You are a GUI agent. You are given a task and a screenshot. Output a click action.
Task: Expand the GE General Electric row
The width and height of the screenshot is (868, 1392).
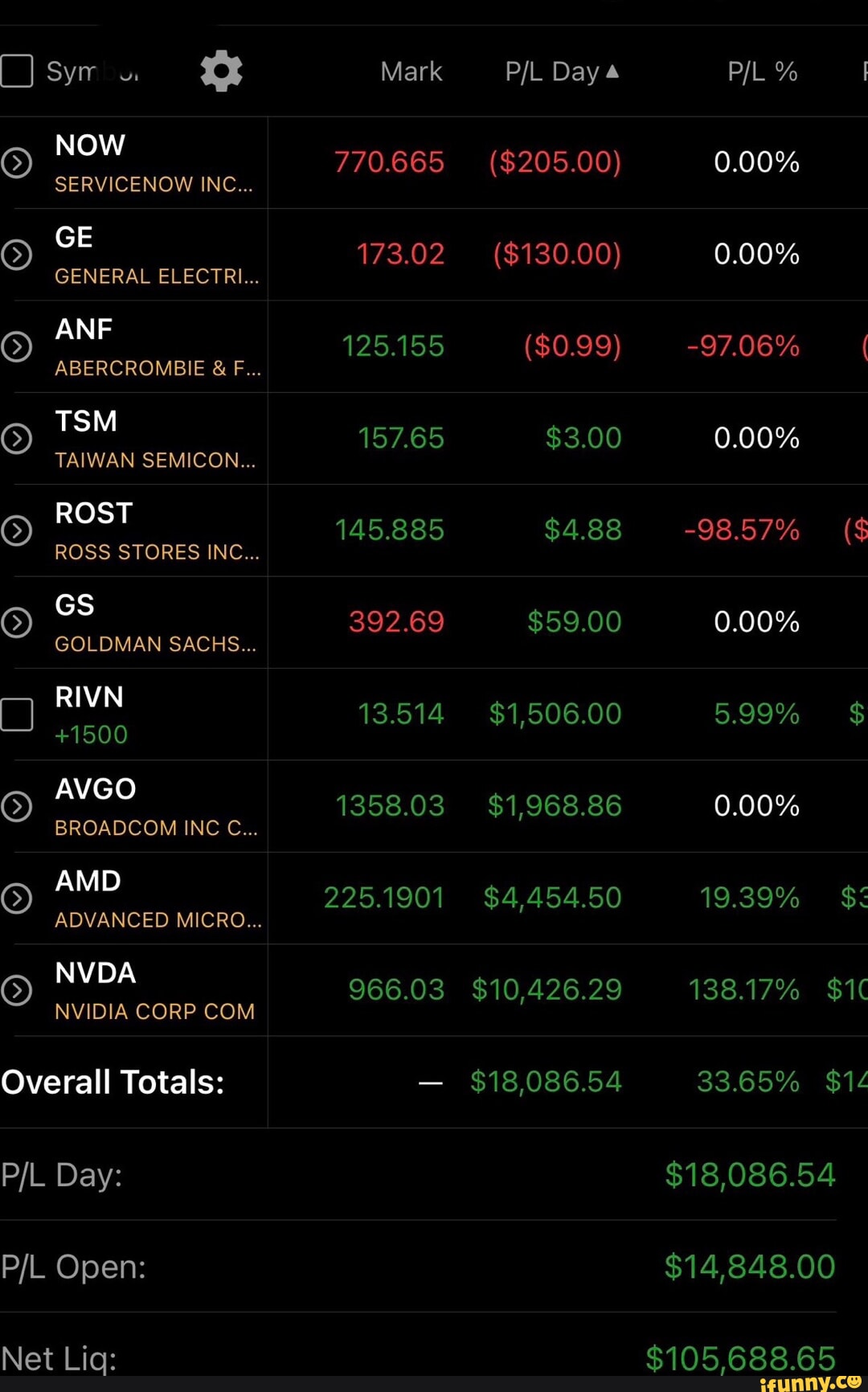pos(16,255)
